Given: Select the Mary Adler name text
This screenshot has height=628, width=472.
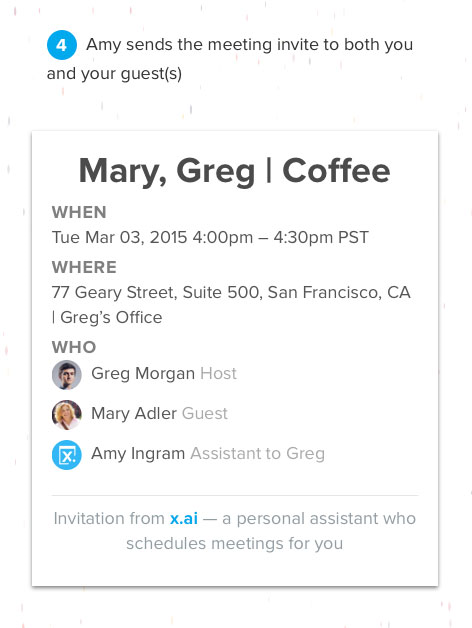Looking at the screenshot, I should tap(134, 413).
